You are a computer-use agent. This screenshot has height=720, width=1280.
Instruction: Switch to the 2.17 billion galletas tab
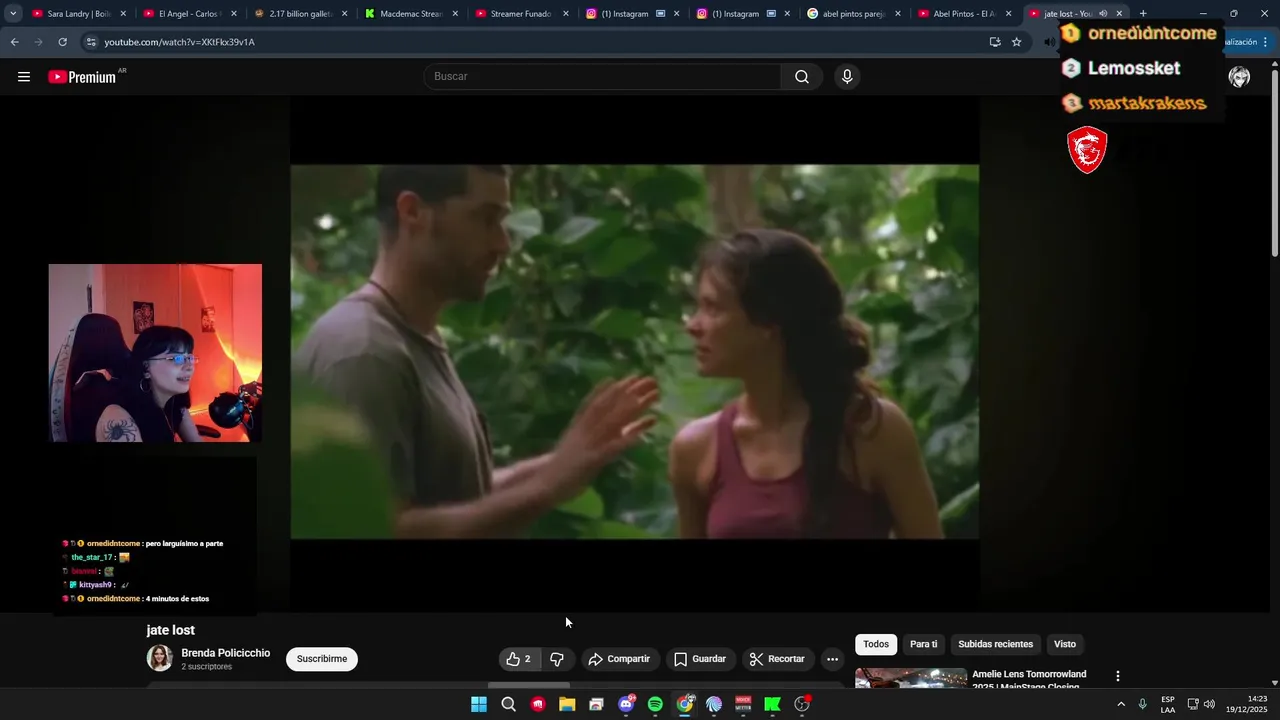click(300, 14)
